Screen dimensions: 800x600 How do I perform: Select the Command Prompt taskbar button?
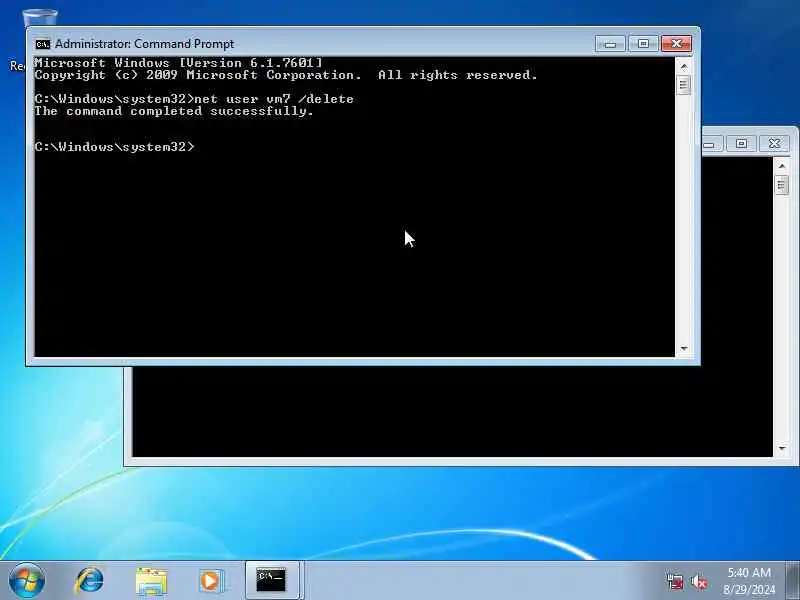coord(271,580)
